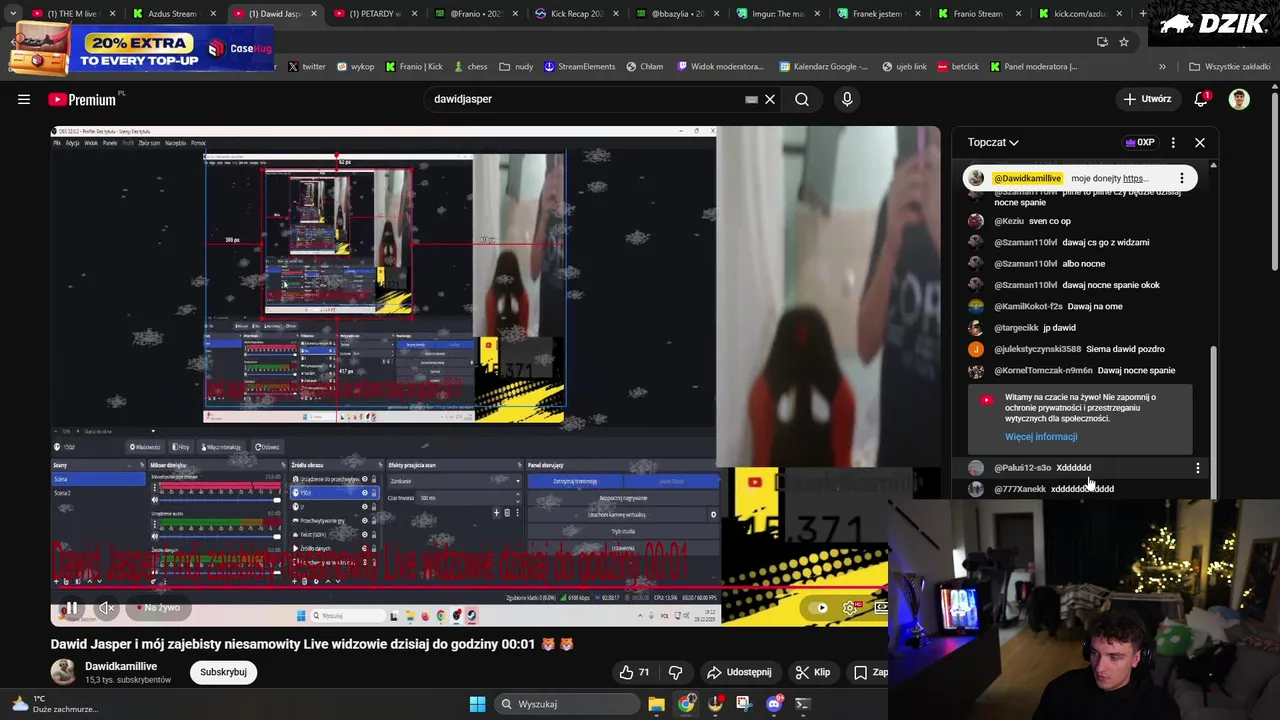Click the magnifier search button
Viewport: 1280px width, 720px height.
pos(802,99)
